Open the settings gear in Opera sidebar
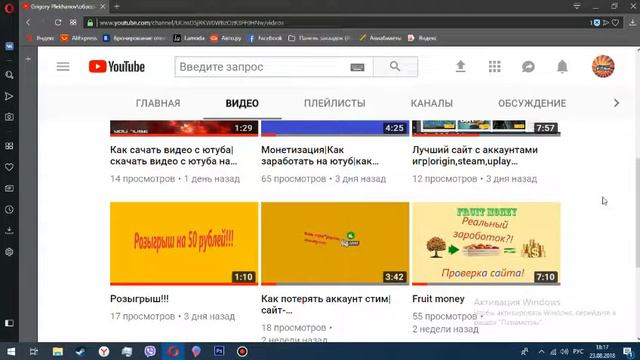The width and height of the screenshot is (640, 360). [x=9, y=252]
